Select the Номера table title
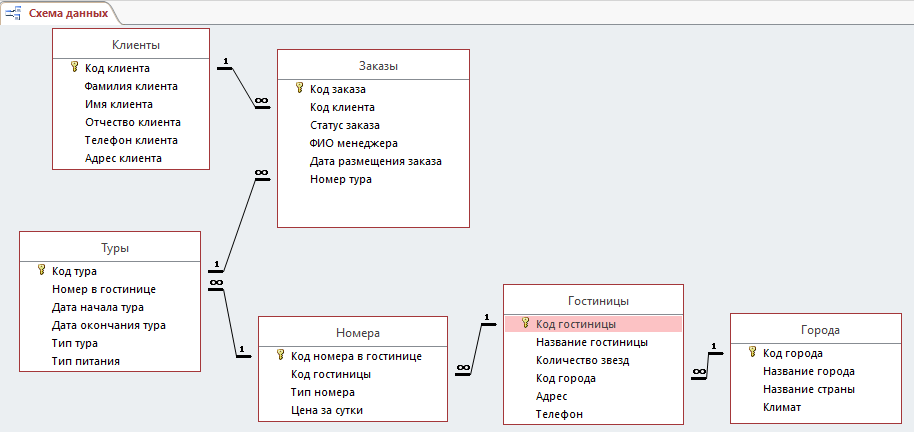Image resolution: width=914 pixels, height=432 pixels. click(x=358, y=333)
